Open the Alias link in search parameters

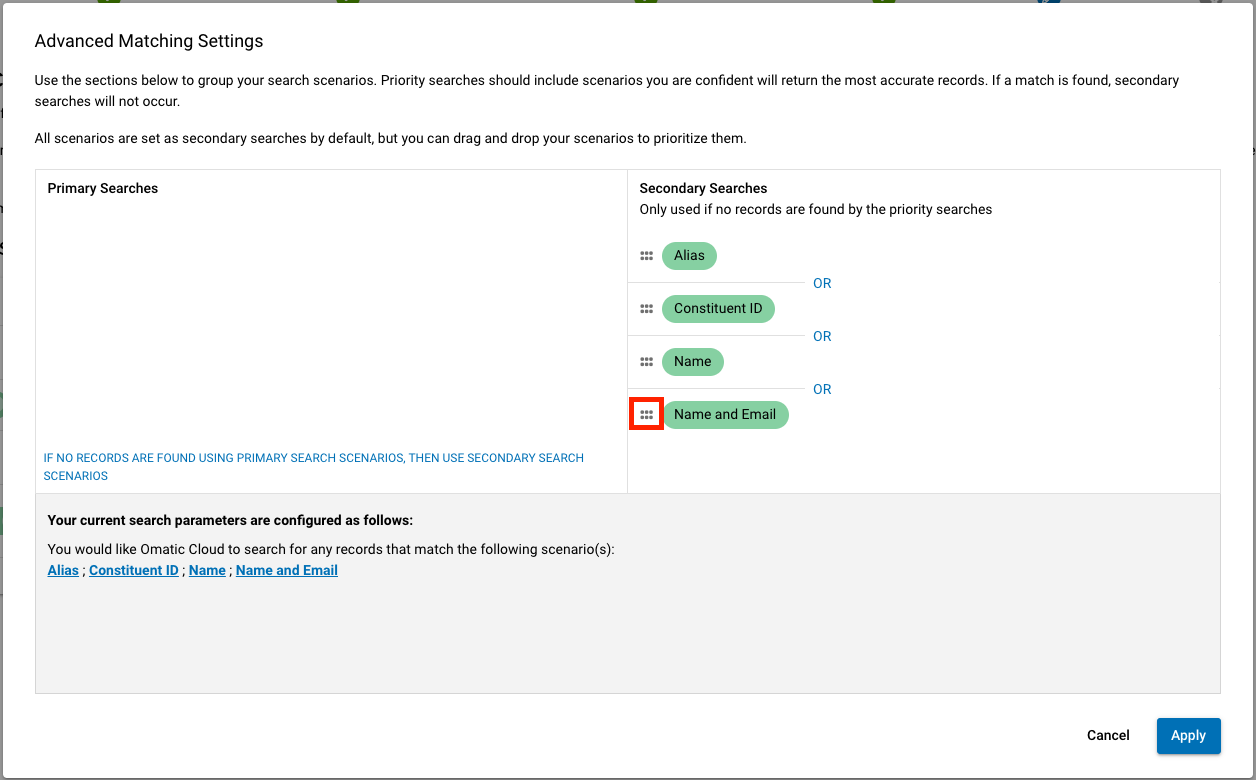62,570
